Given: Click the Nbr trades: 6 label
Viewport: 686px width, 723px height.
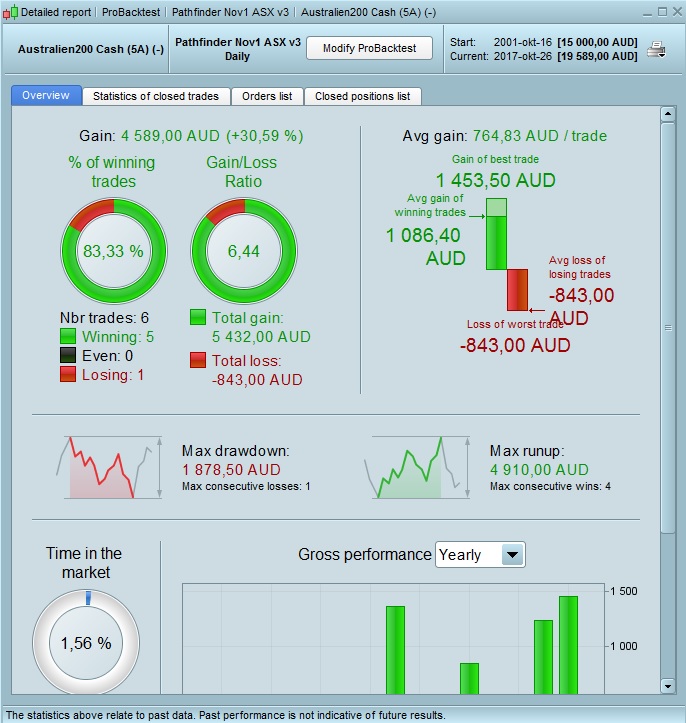Looking at the screenshot, I should coord(104,318).
